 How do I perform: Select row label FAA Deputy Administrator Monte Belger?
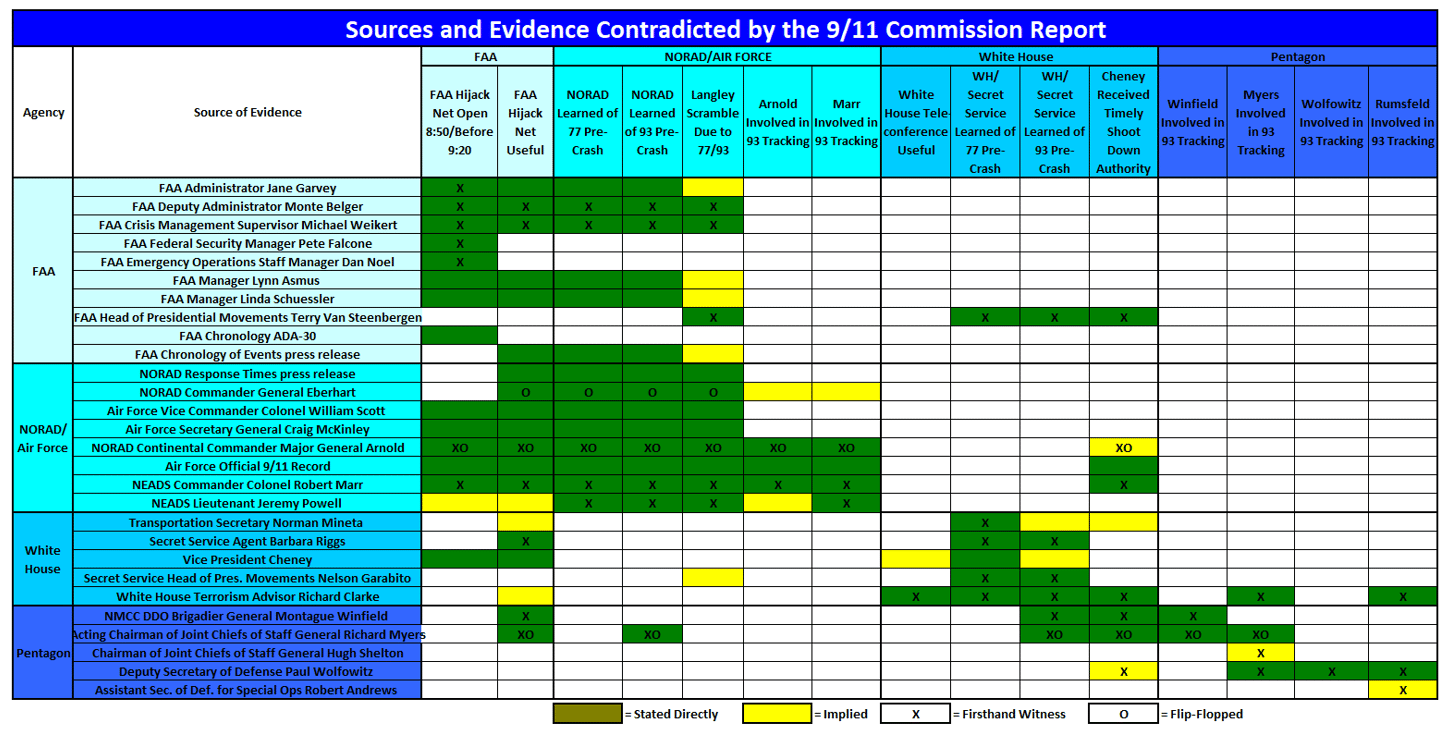pos(247,206)
